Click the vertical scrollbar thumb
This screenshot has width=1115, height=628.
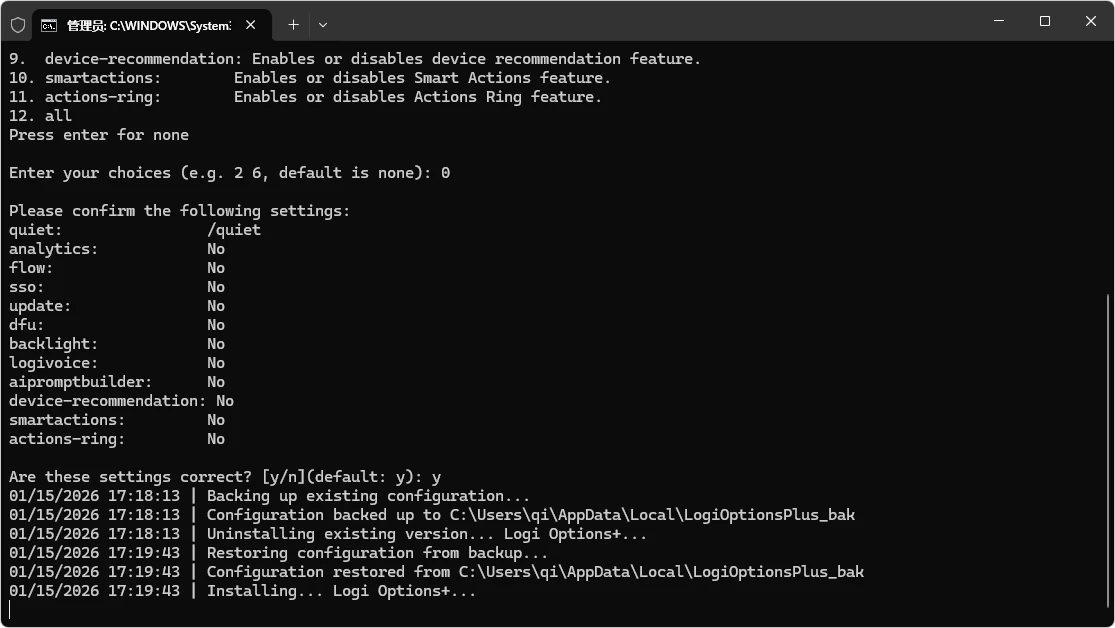click(1109, 450)
